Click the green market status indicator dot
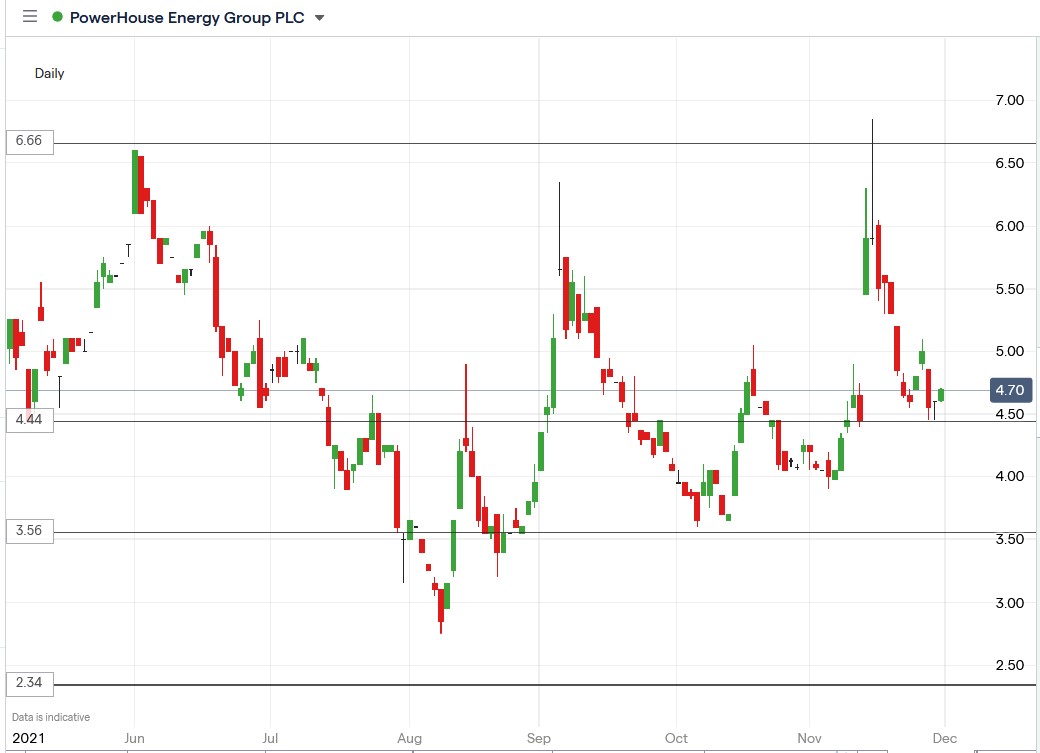 [x=58, y=17]
